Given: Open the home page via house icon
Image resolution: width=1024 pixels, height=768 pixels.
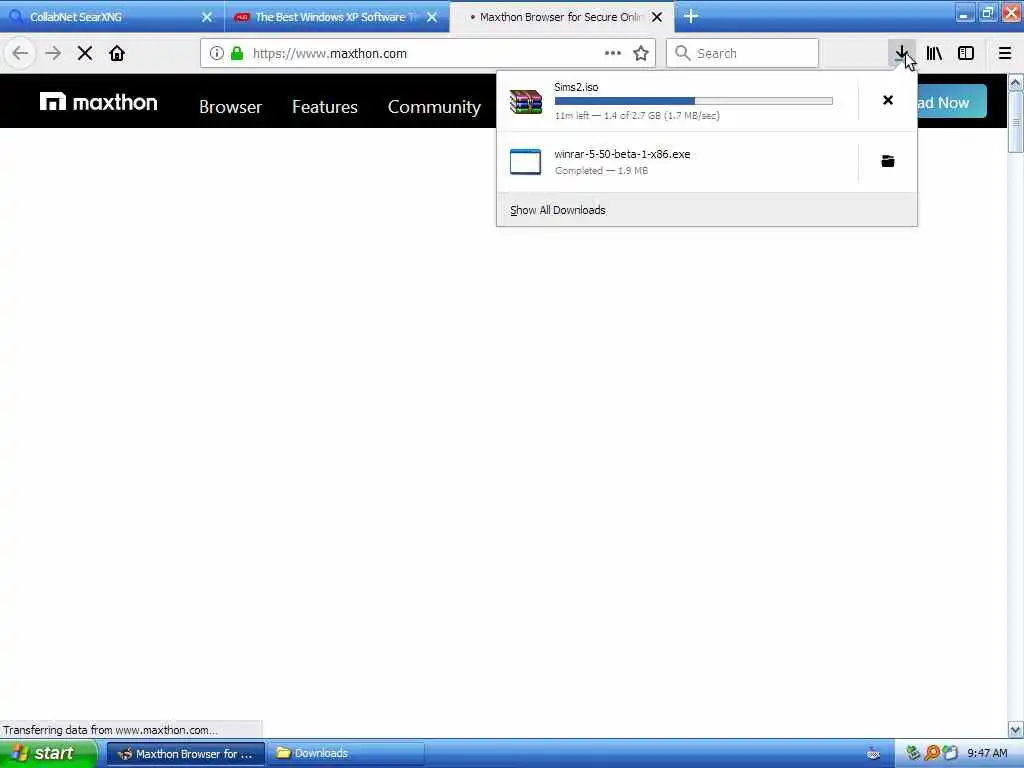Looking at the screenshot, I should click(117, 53).
